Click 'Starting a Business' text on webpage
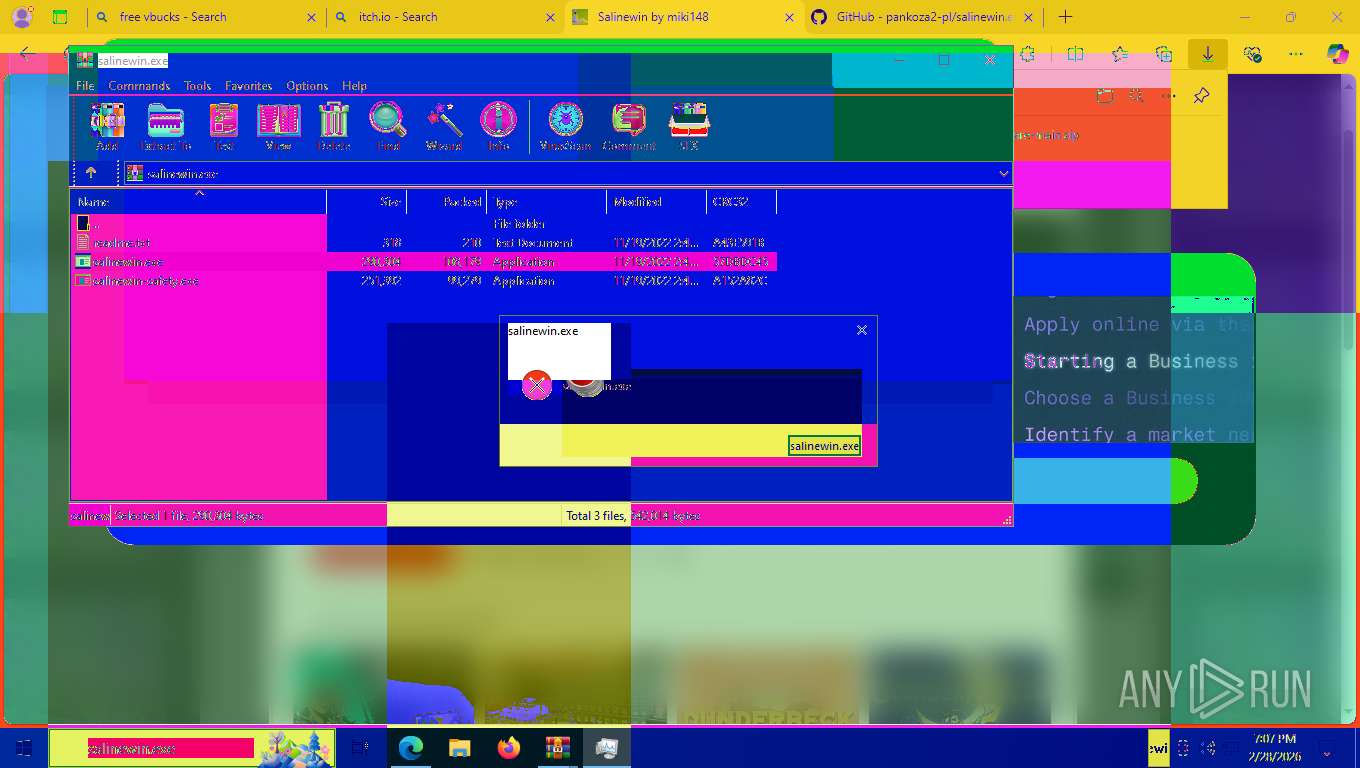 point(1131,361)
